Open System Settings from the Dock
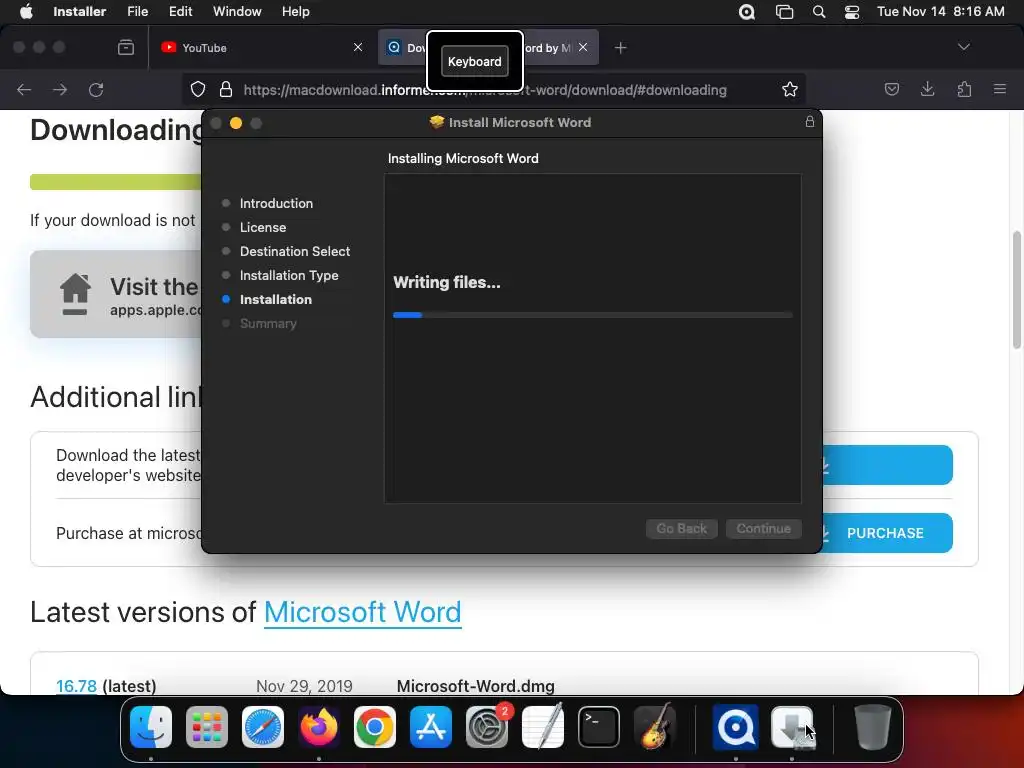The image size is (1024, 768). coord(487,727)
